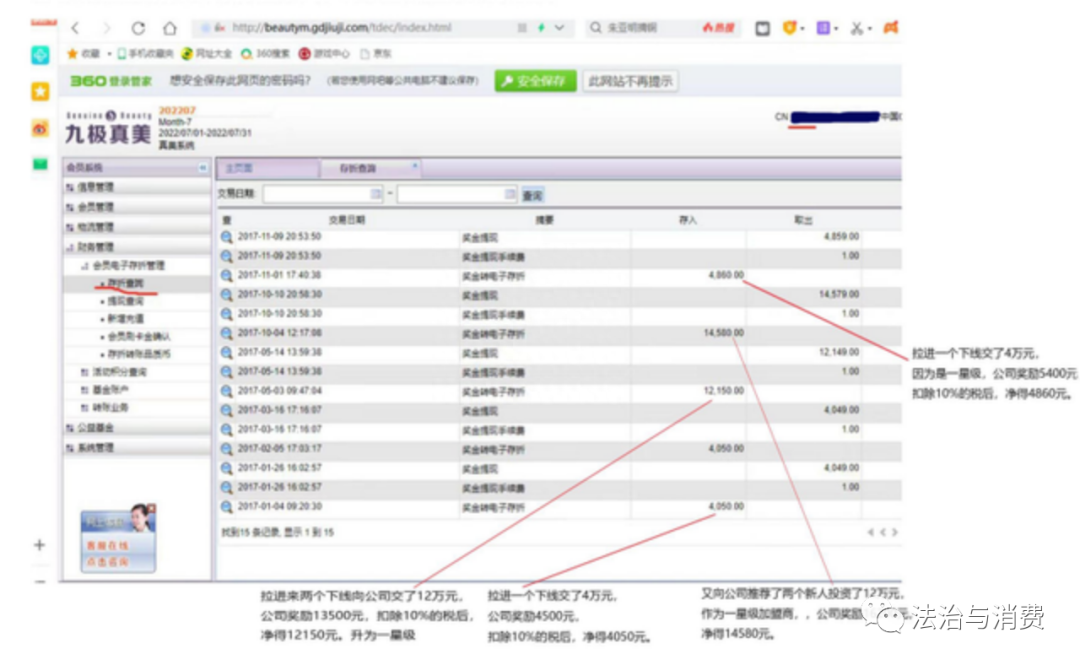View details of 2017-11-01 17:40:38 row magnifier
Viewport: 1080px width, 665px height.
tap(227, 276)
